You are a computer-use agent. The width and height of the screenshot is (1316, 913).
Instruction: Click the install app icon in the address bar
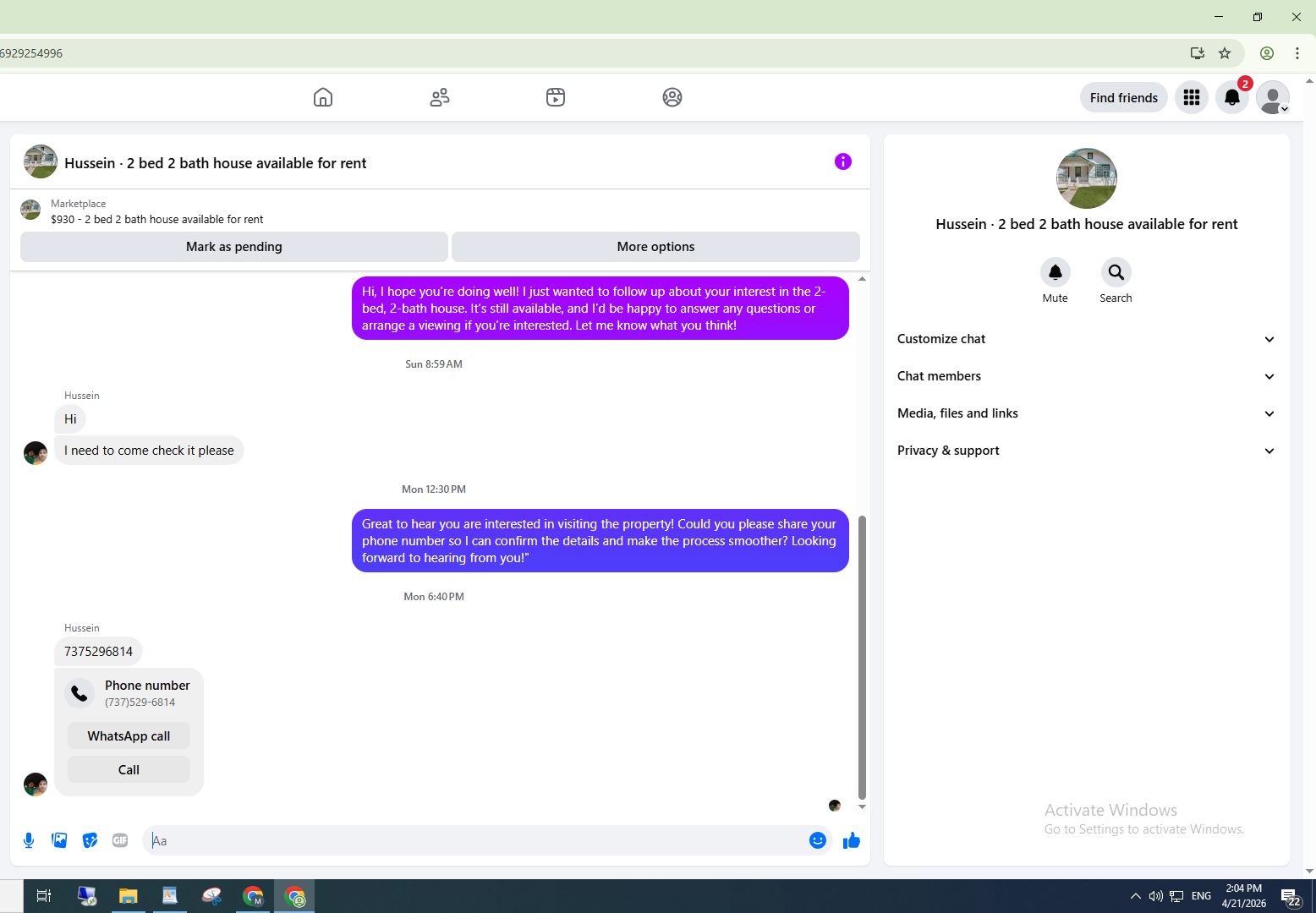pos(1198,53)
